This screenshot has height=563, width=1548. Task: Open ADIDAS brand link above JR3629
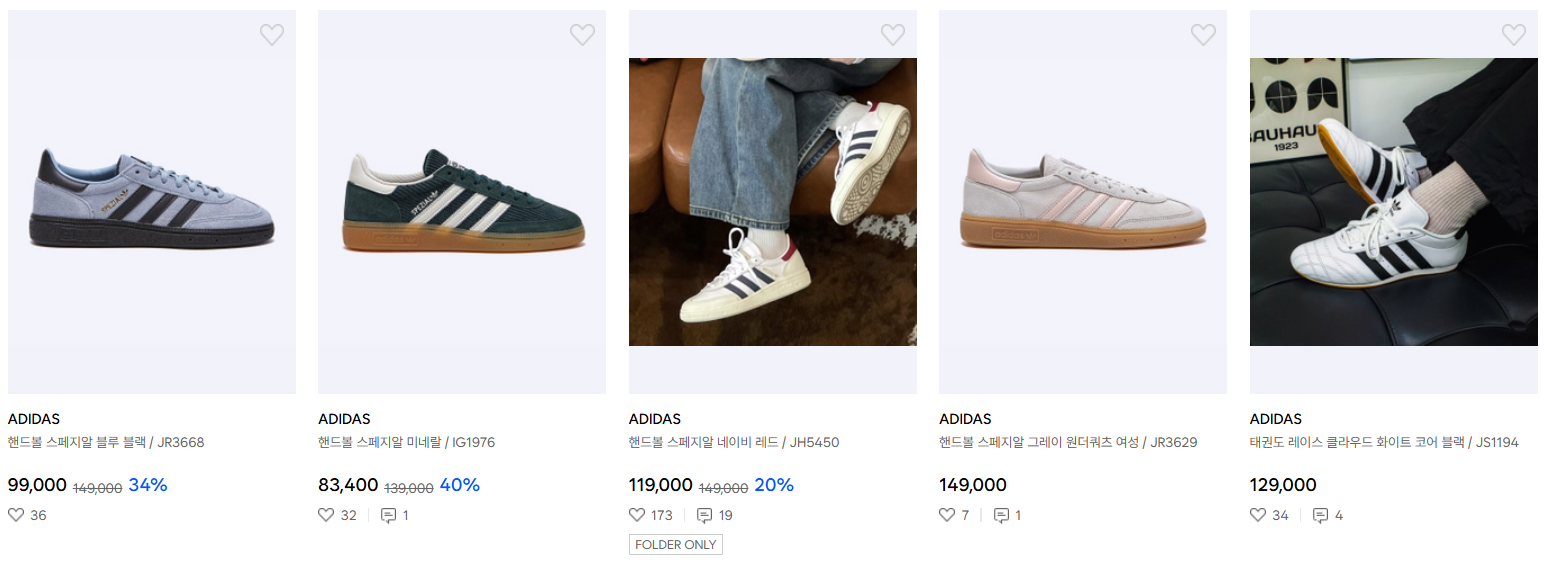click(x=965, y=419)
